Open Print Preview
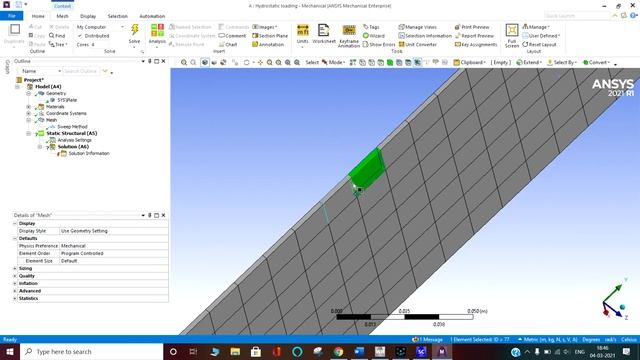 pyautogui.click(x=472, y=27)
